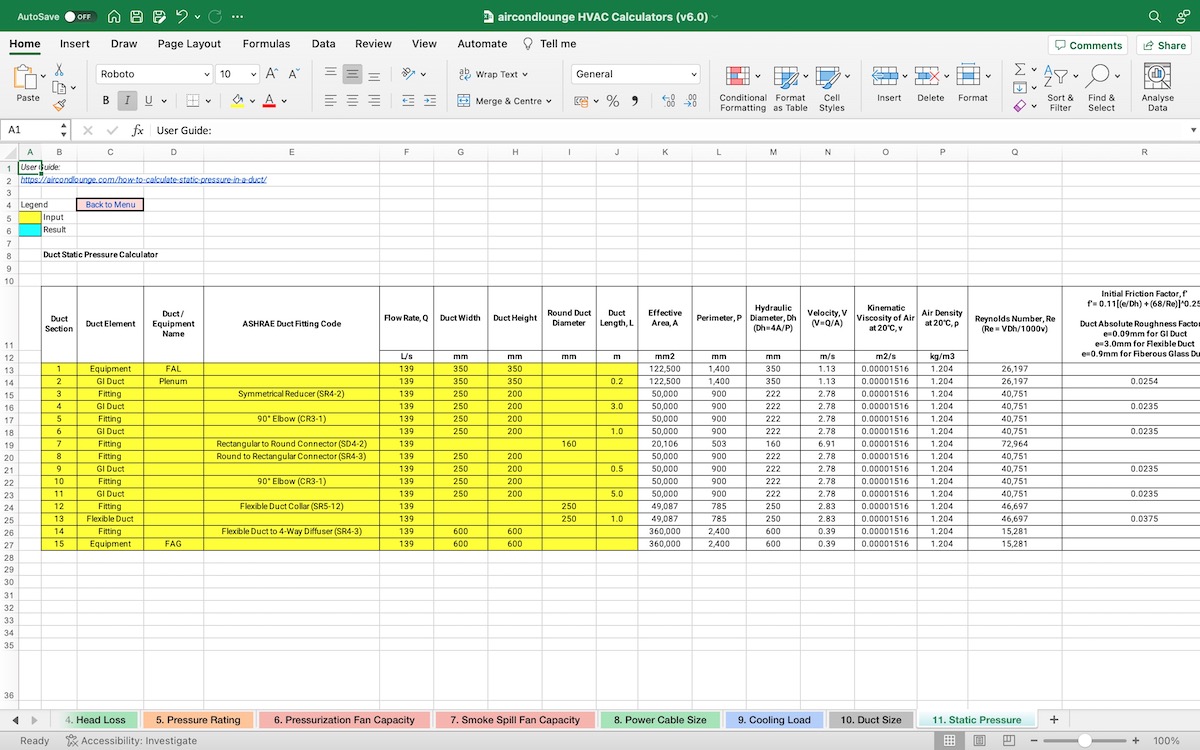
Task: Toggle the AutoSave switch
Action: [79, 17]
